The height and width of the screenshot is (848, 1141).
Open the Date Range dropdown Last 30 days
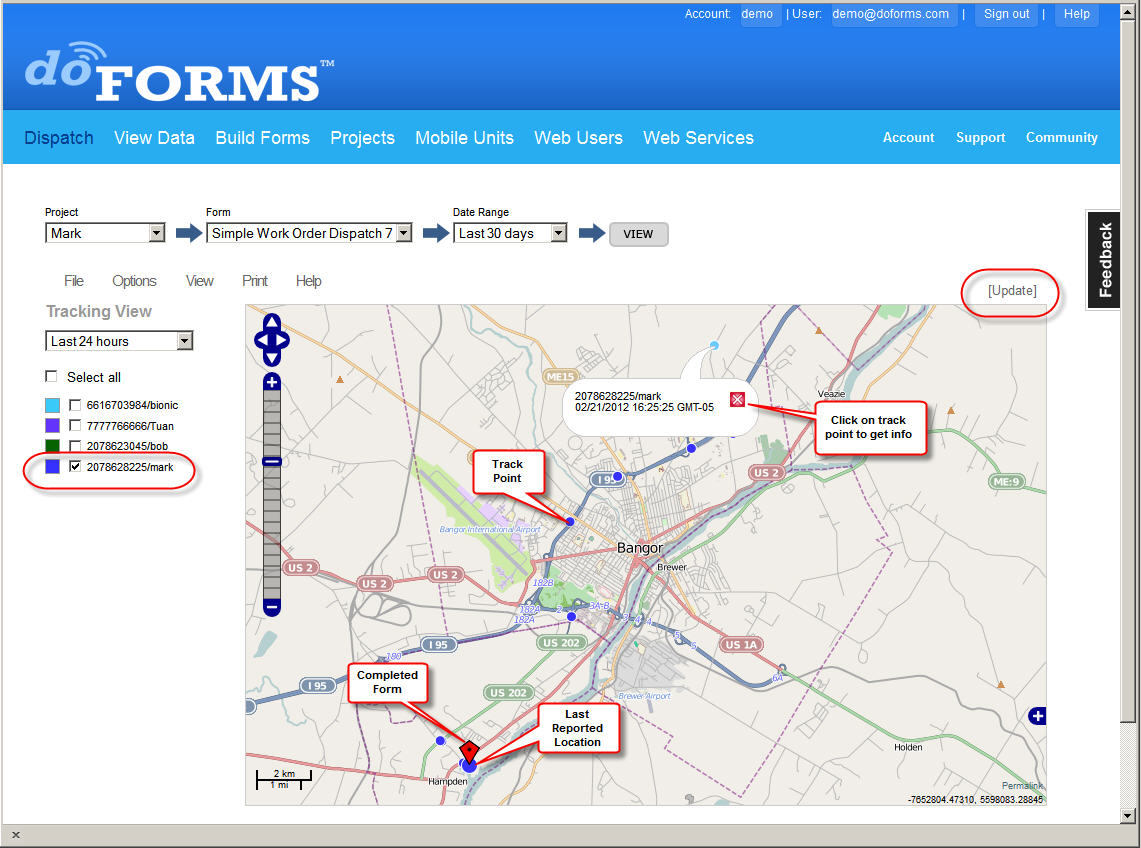[x=510, y=233]
